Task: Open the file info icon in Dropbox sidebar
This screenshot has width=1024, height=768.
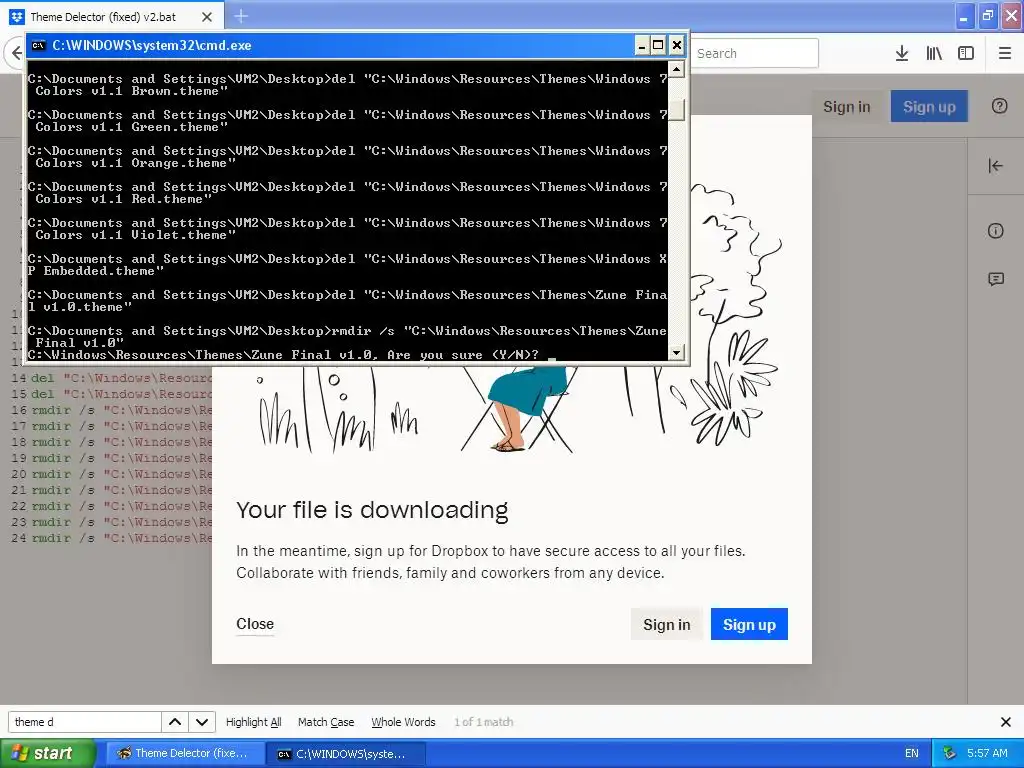Action: [995, 231]
